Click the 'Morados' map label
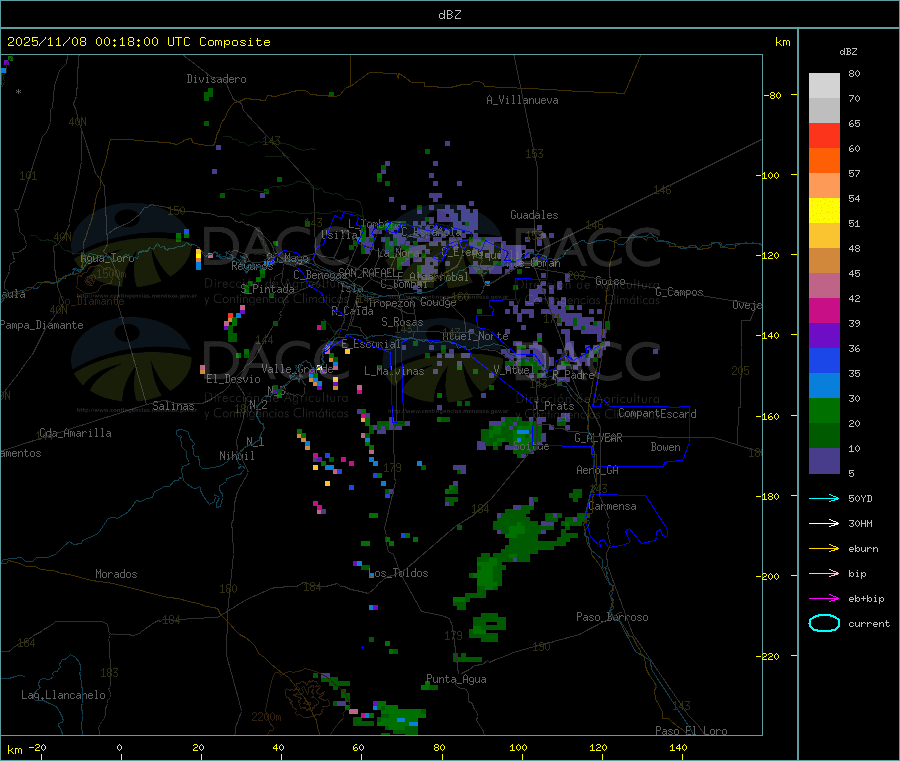 pos(116,574)
